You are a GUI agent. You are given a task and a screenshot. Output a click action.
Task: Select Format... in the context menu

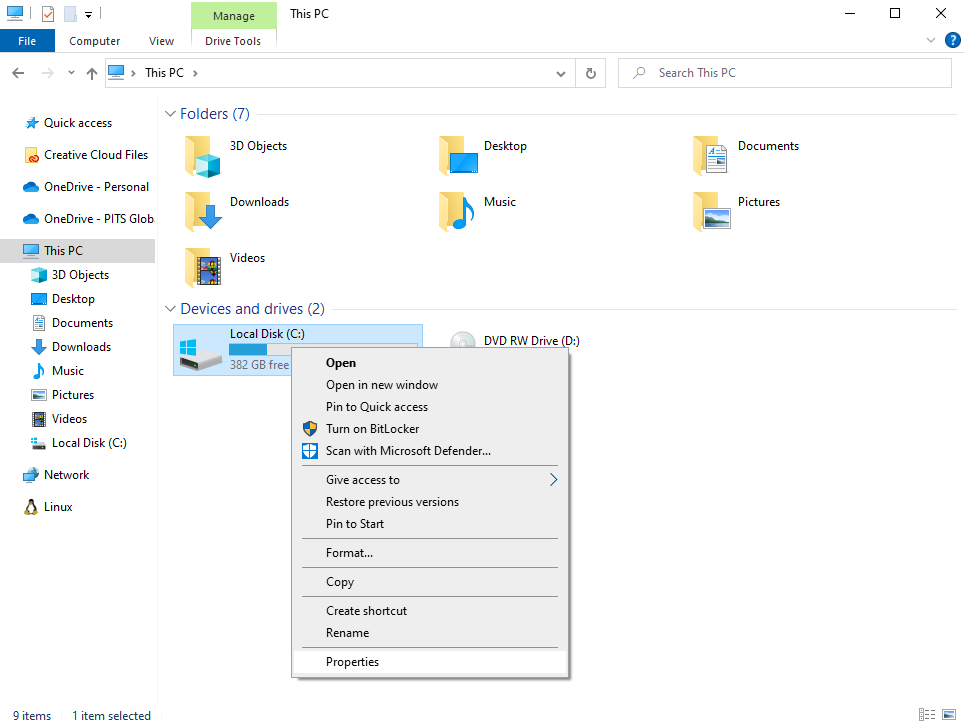pos(430,553)
